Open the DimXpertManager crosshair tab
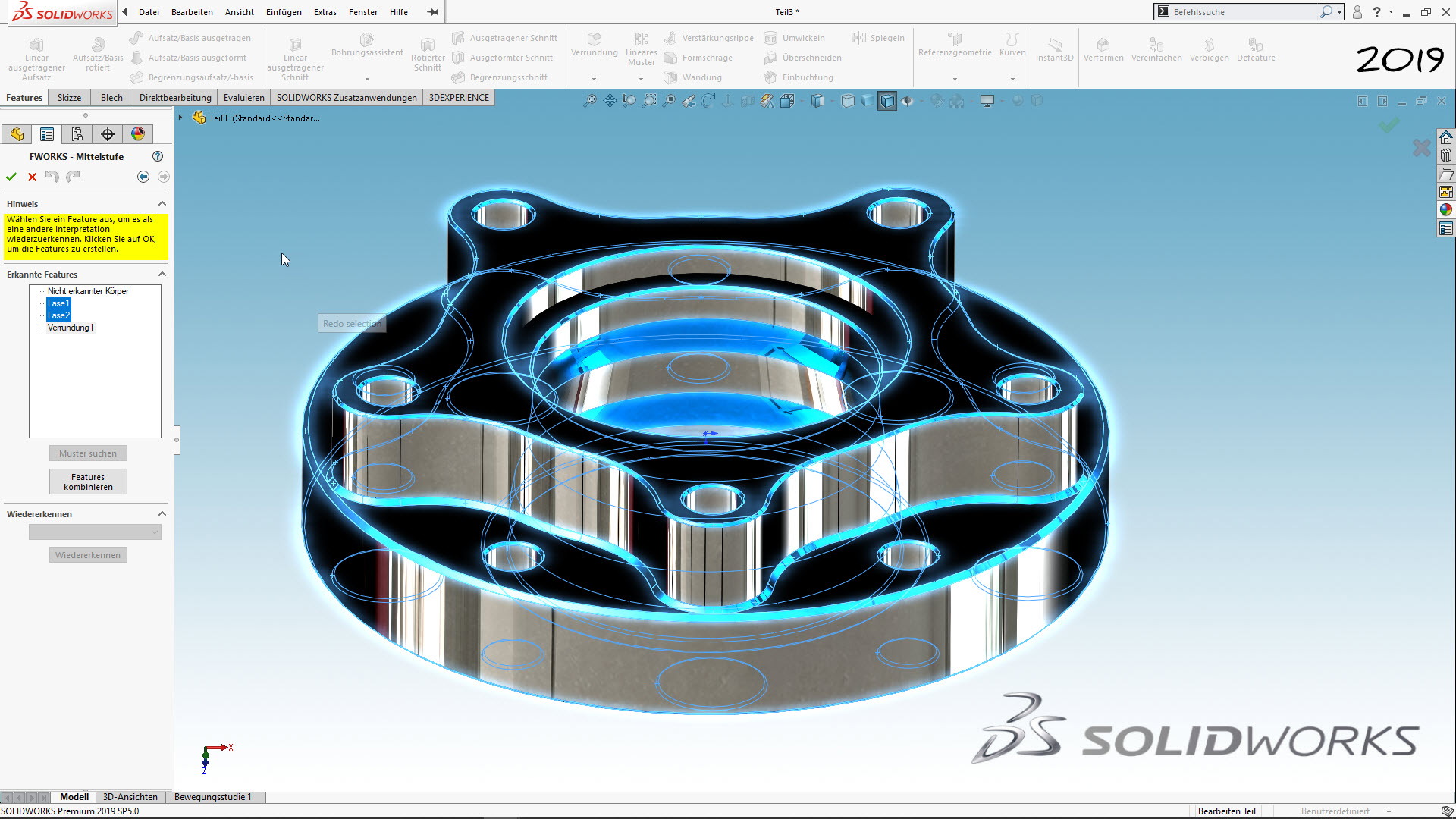The width and height of the screenshot is (1456, 819). [x=108, y=134]
